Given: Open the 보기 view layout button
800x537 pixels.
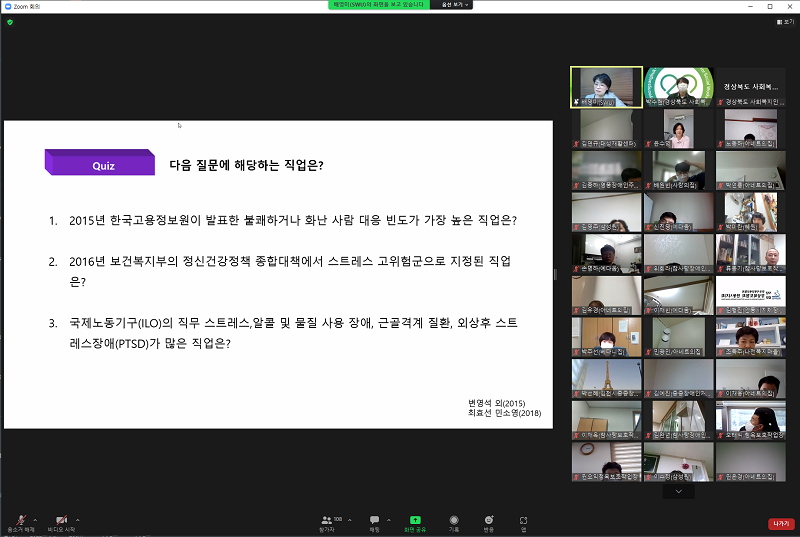Looking at the screenshot, I should (x=785, y=22).
